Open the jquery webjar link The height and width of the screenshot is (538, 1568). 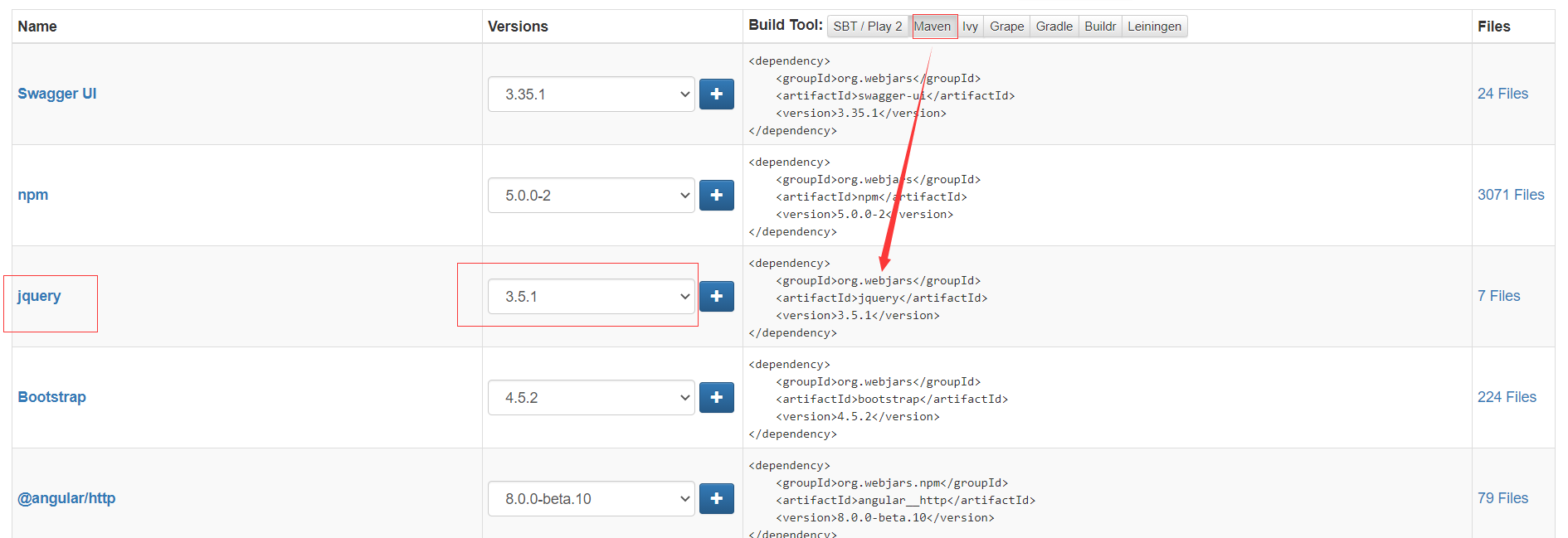tap(39, 296)
